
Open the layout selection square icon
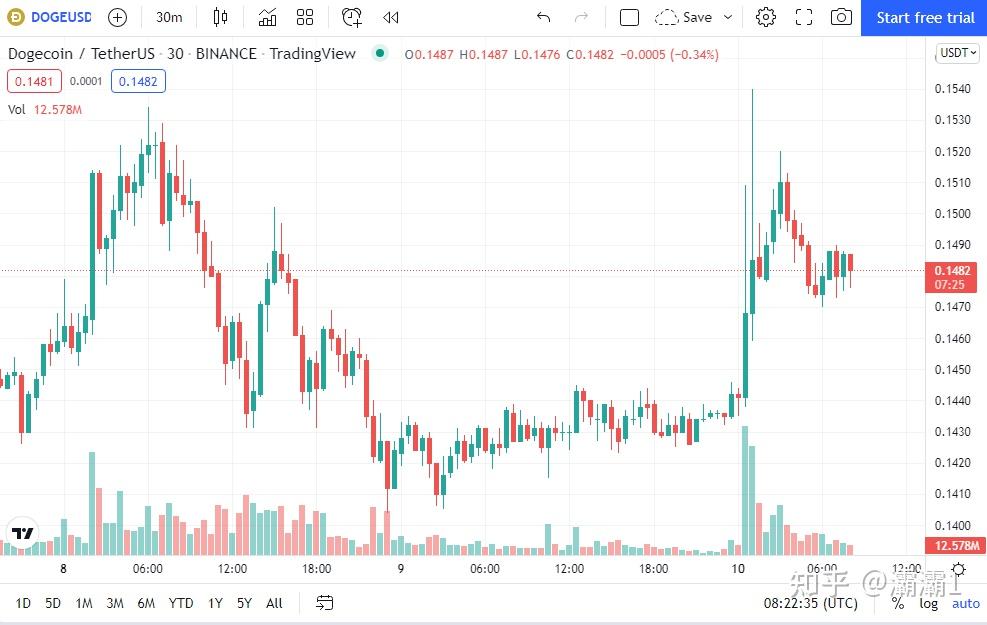pos(629,17)
